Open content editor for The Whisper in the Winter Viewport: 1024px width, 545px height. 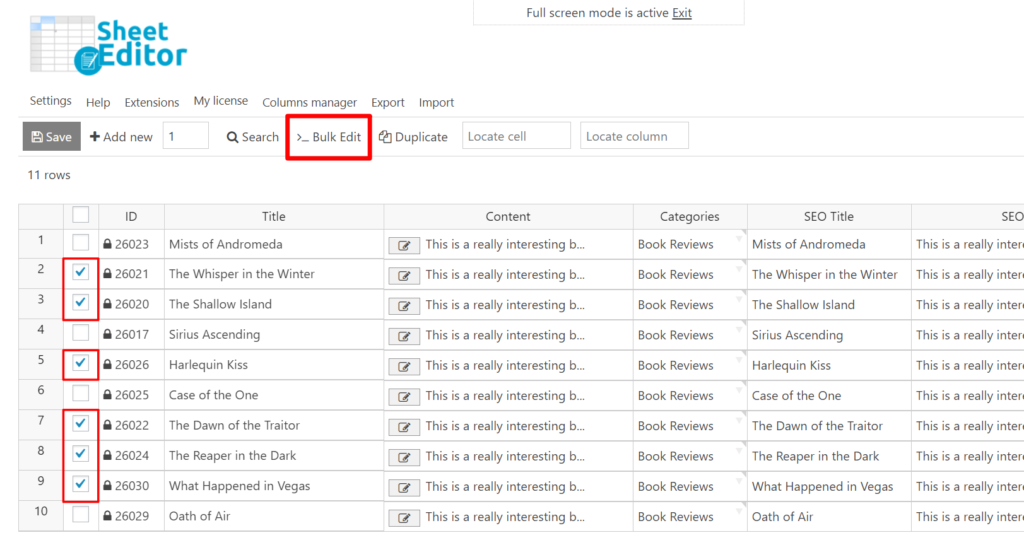coord(404,275)
